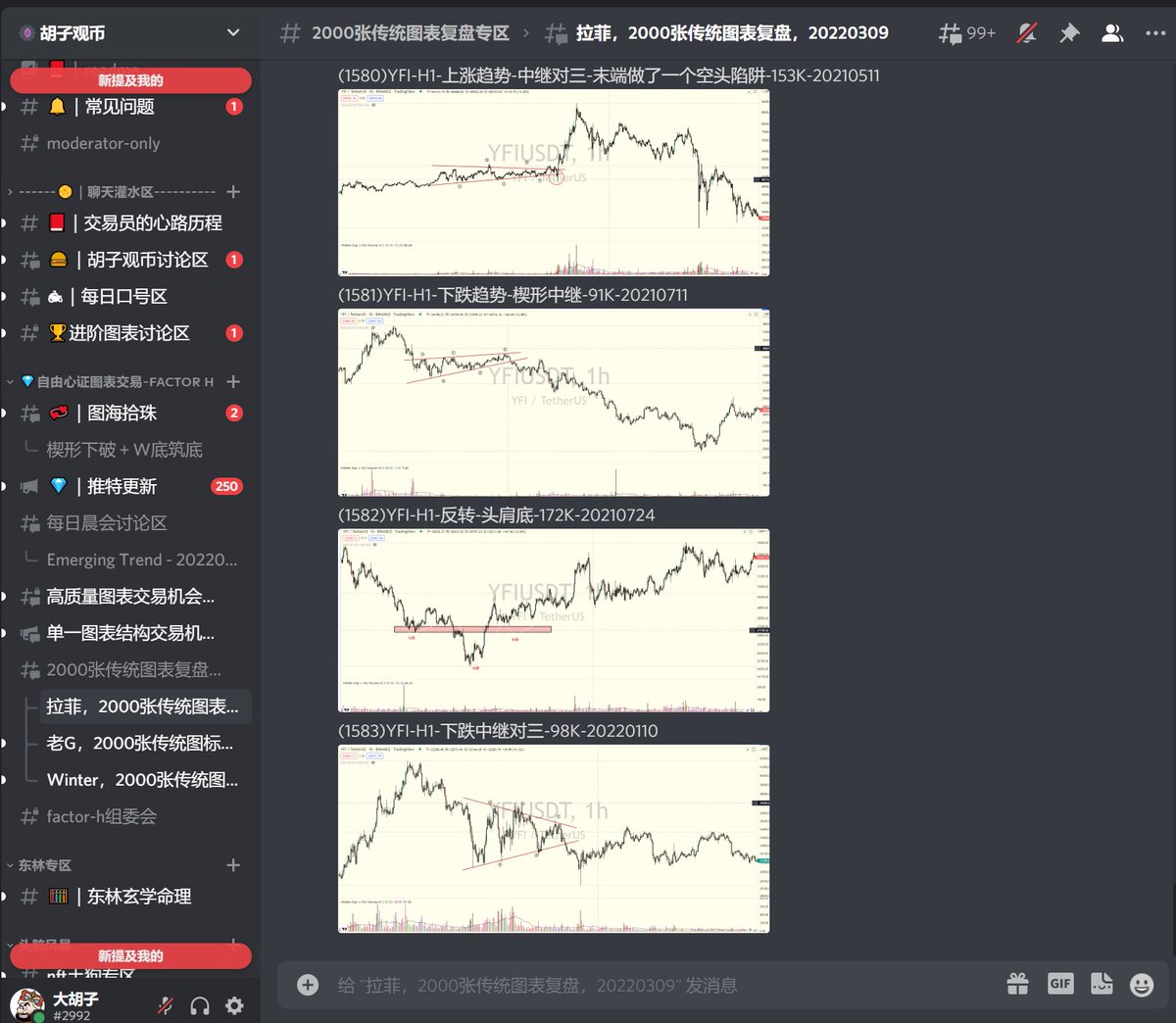Open the sticker picker icon
The width and height of the screenshot is (1176, 1023).
coord(1102,985)
